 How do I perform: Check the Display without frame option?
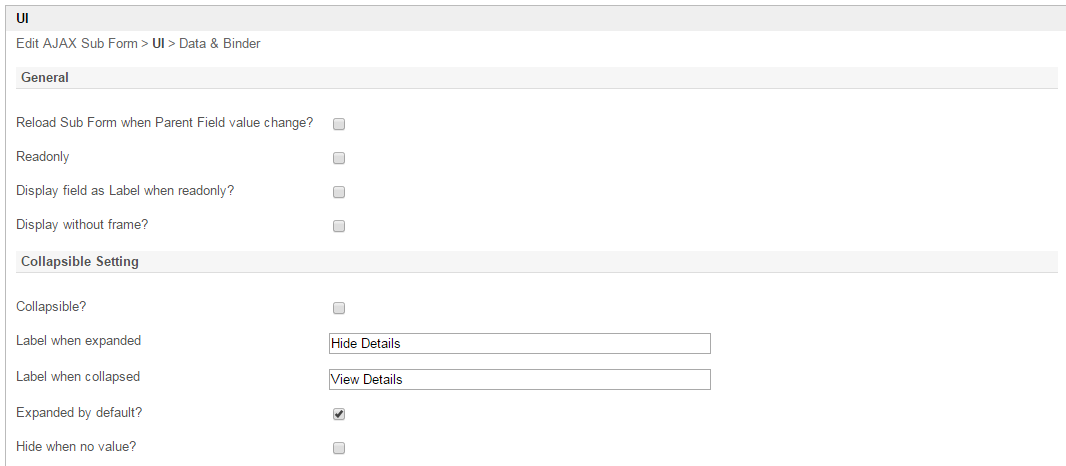[339, 226]
